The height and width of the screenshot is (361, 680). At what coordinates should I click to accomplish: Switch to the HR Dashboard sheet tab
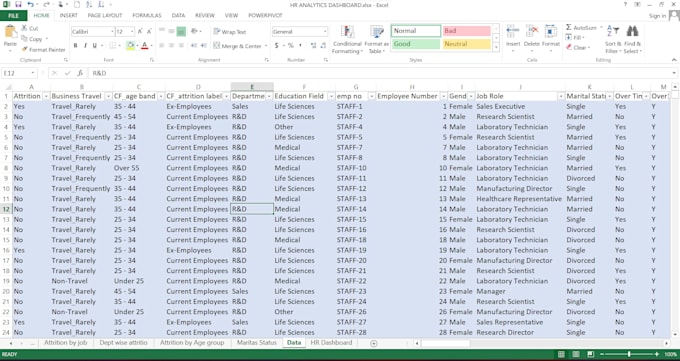point(331,343)
